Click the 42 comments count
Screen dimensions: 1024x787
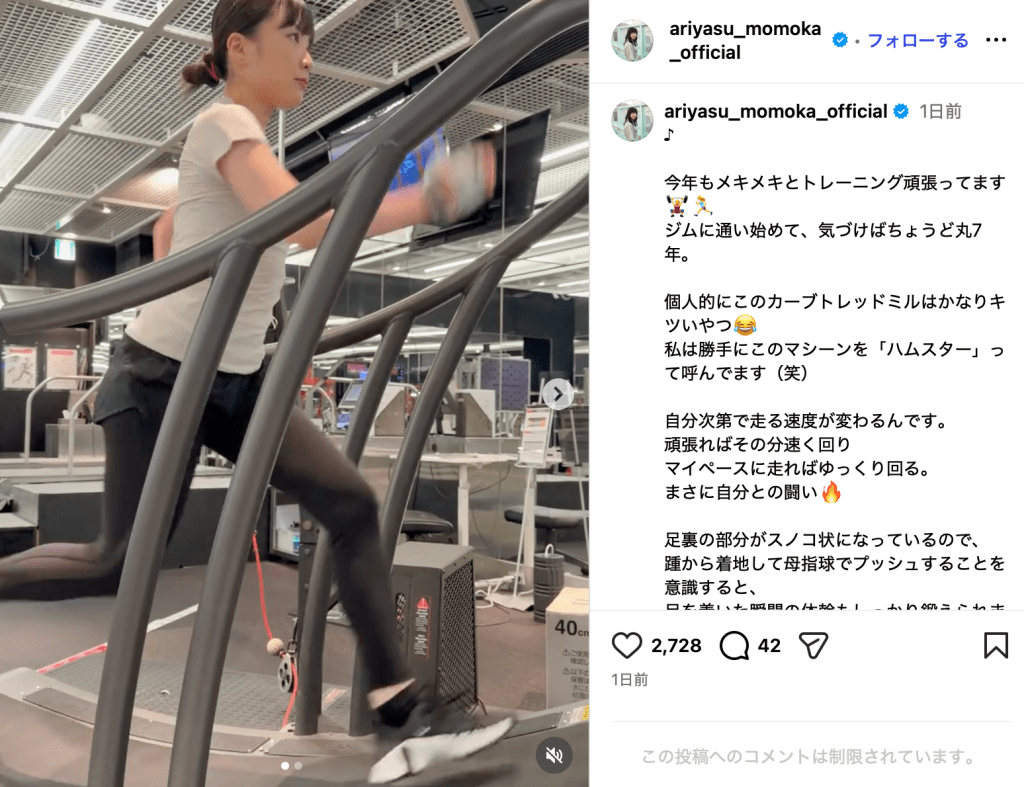769,646
